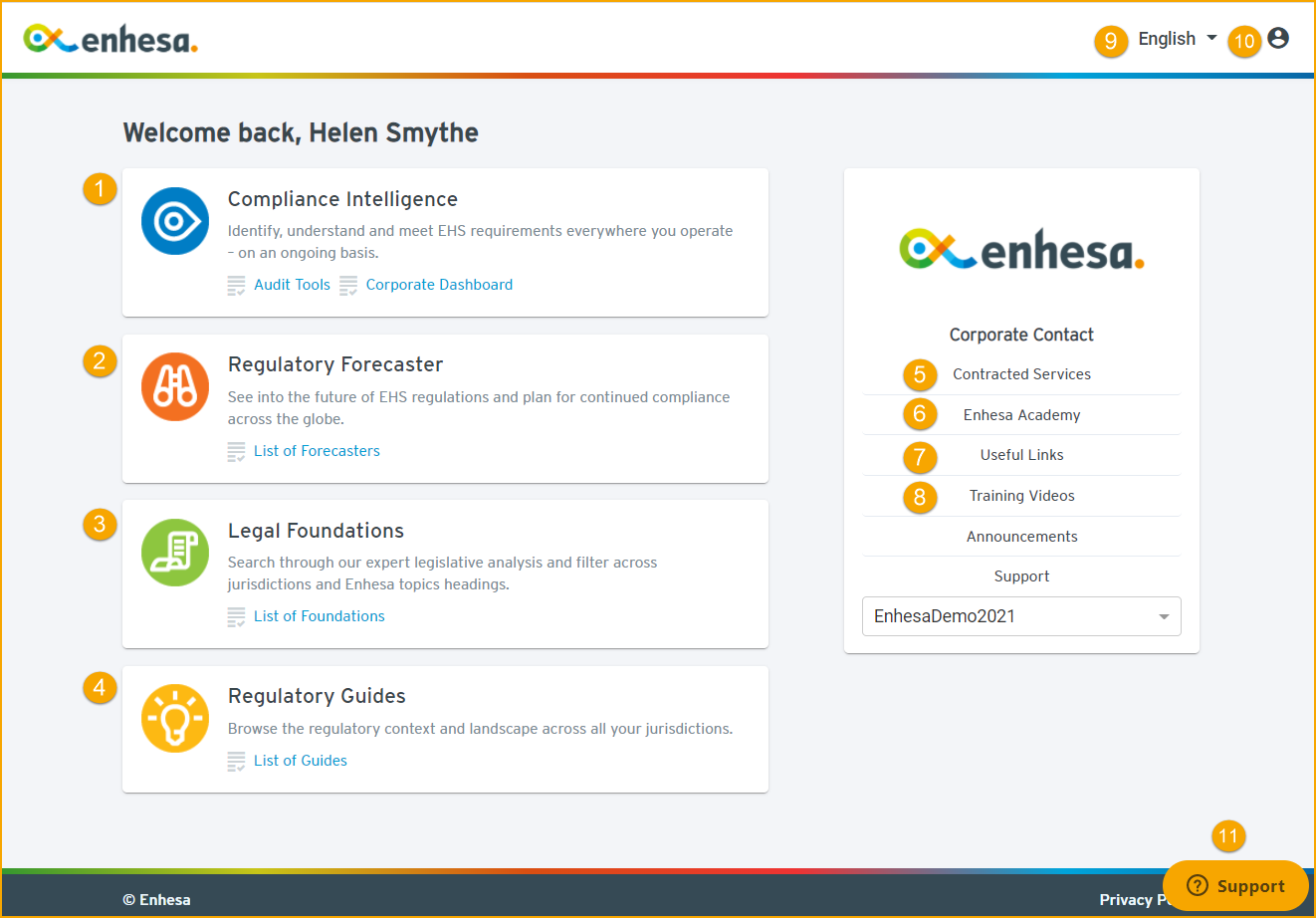Click the list icon beside Corporate Dashboard
The height and width of the screenshot is (918, 1316).
348,285
